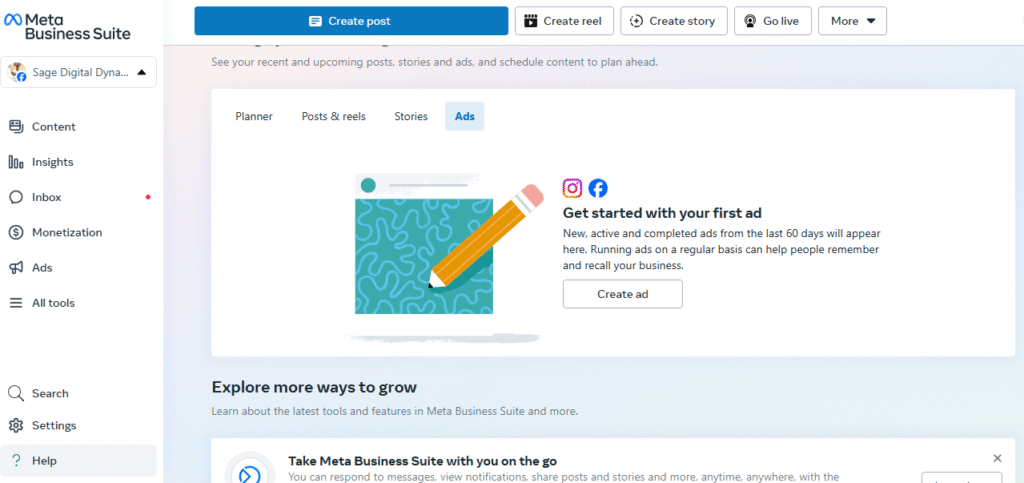
Task: Click Take Meta Business Suite on the go title
Action: click(x=423, y=461)
